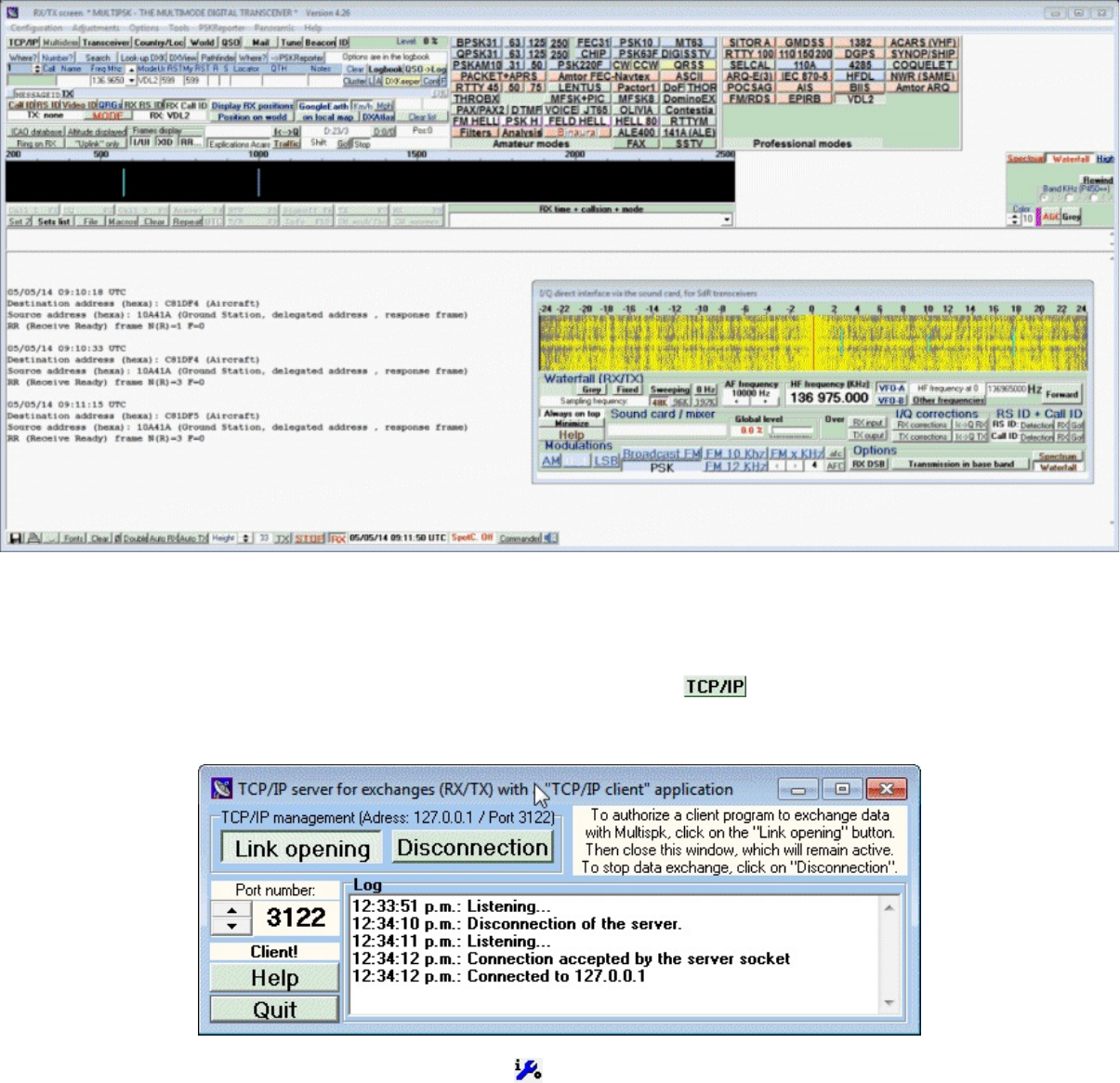Click the Macros button

(x=122, y=221)
